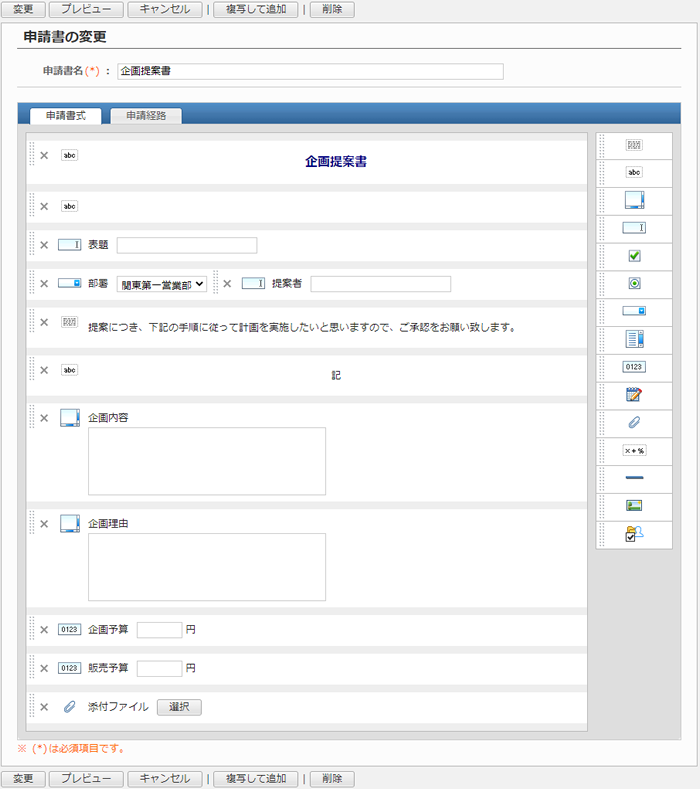Image resolution: width=700 pixels, height=789 pixels.
Task: Remove the 企画提案書 title row
Action: pos(44,155)
